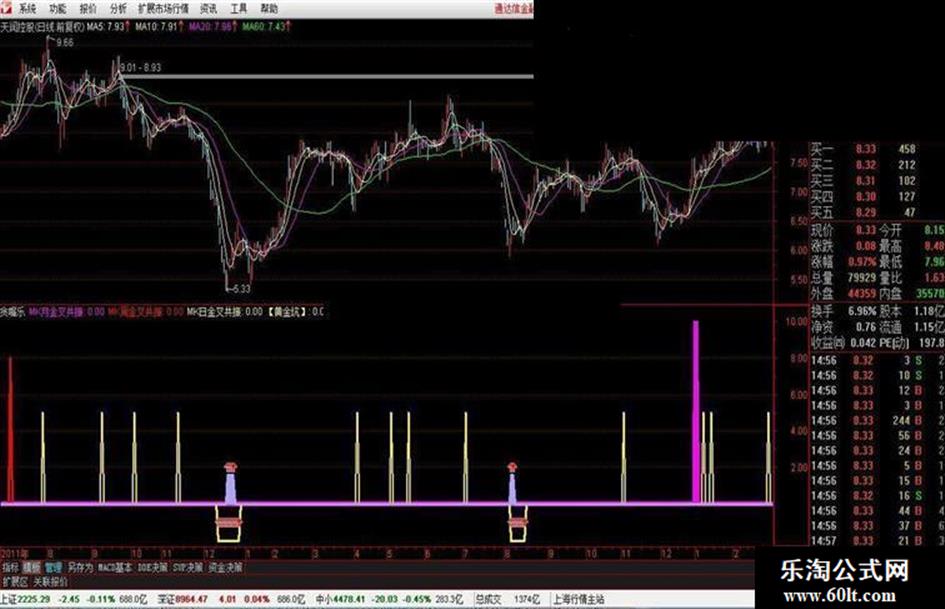Click the 深证 index value 8964.47
The width and height of the screenshot is (945, 609).
(x=192, y=599)
